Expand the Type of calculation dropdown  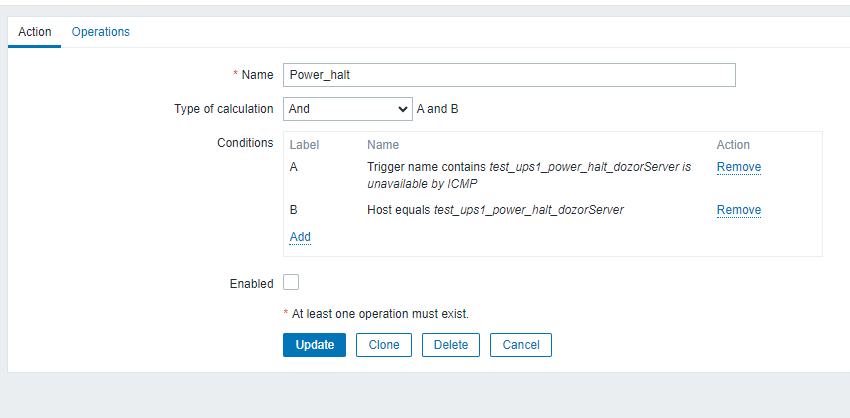pos(347,109)
